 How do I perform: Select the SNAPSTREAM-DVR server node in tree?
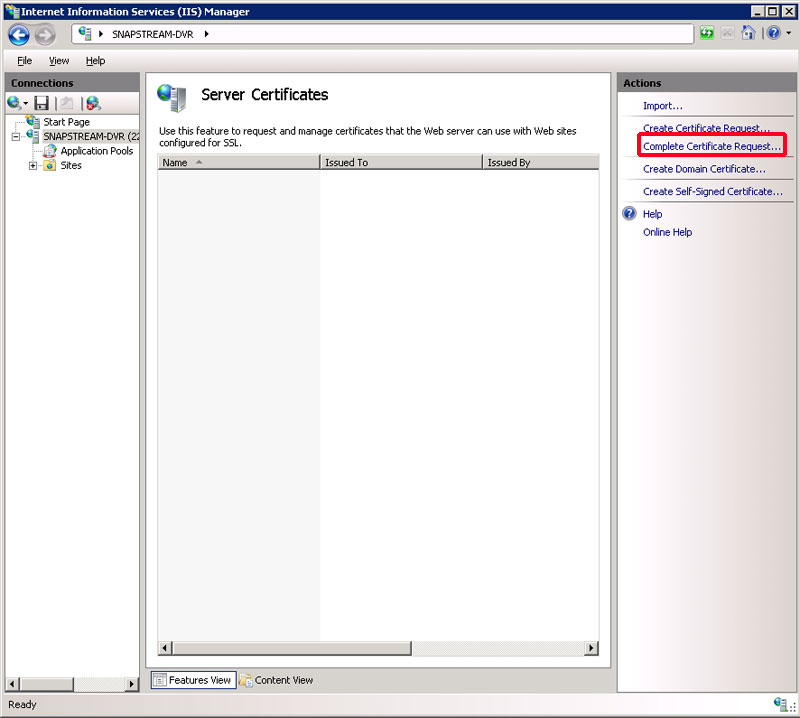(x=90, y=136)
